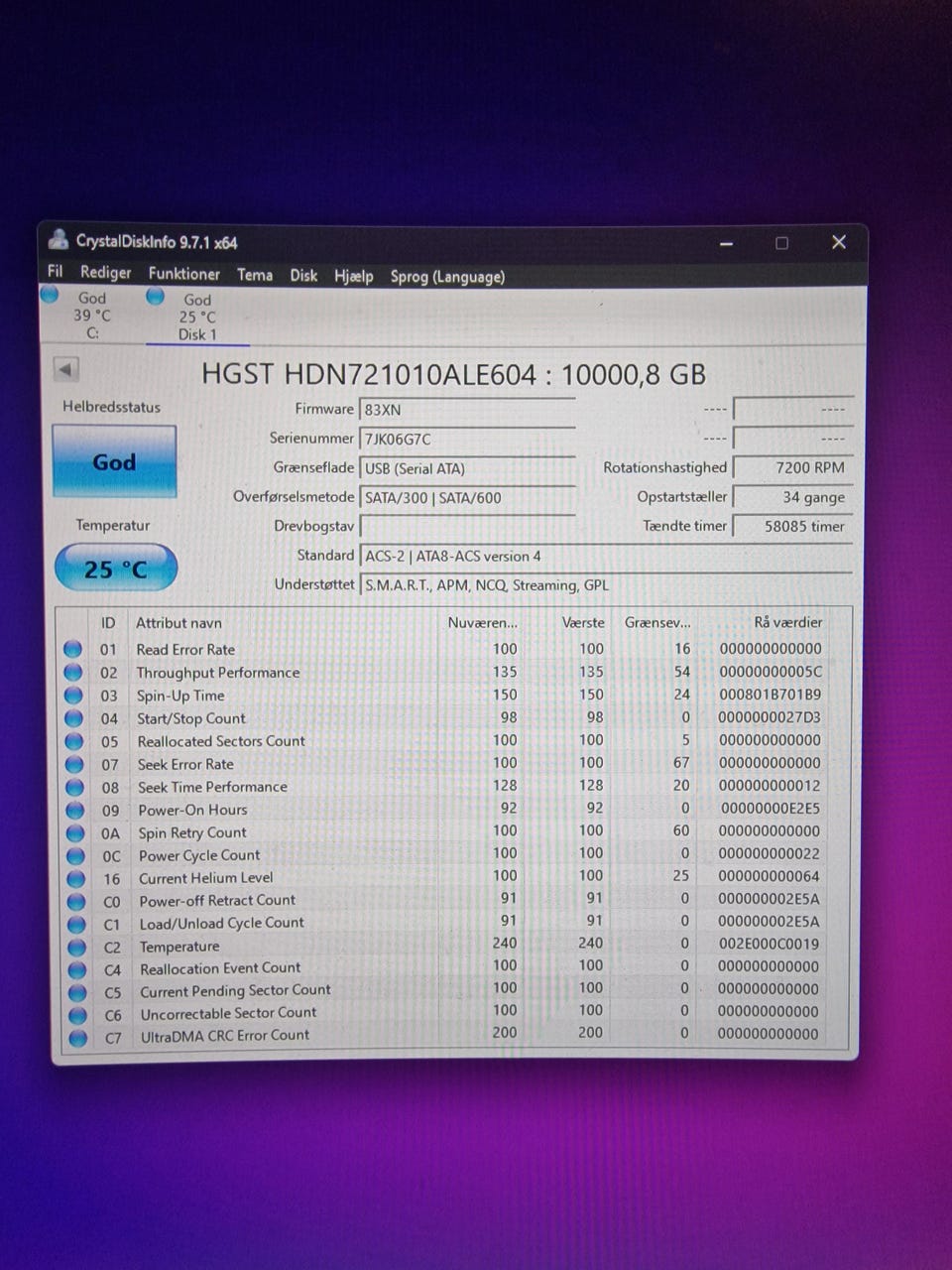Open the Fil menu
952x1270 pixels.
56,272
